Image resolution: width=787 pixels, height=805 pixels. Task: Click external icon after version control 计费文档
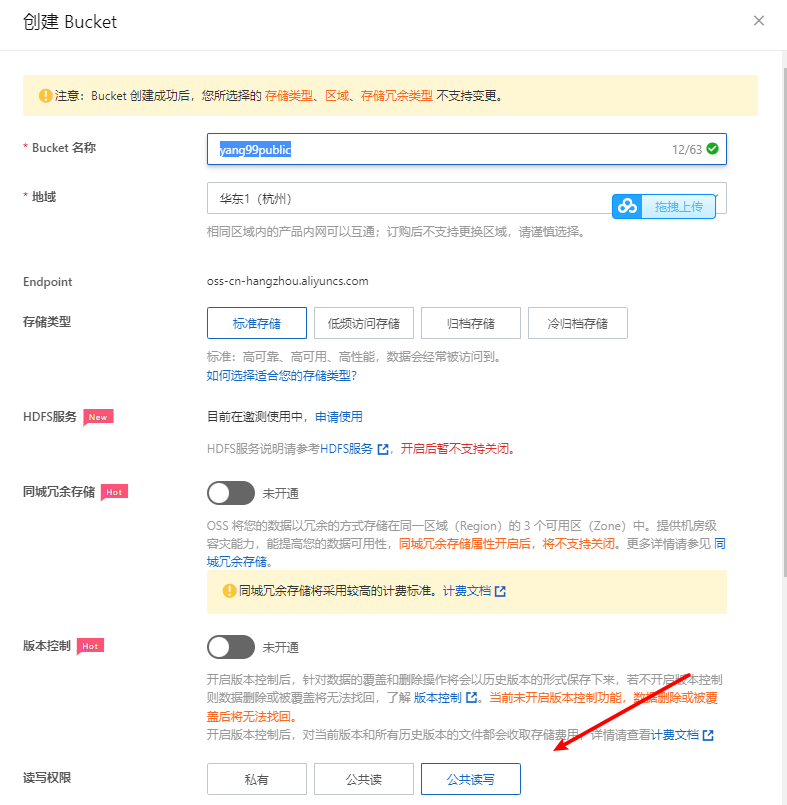(x=708, y=735)
